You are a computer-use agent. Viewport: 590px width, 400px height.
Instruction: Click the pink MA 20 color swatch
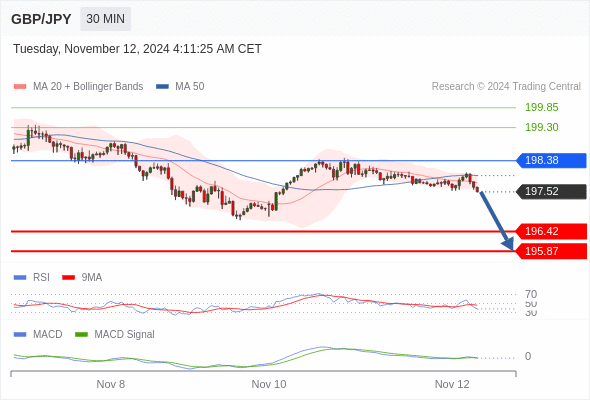pyautogui.click(x=20, y=87)
